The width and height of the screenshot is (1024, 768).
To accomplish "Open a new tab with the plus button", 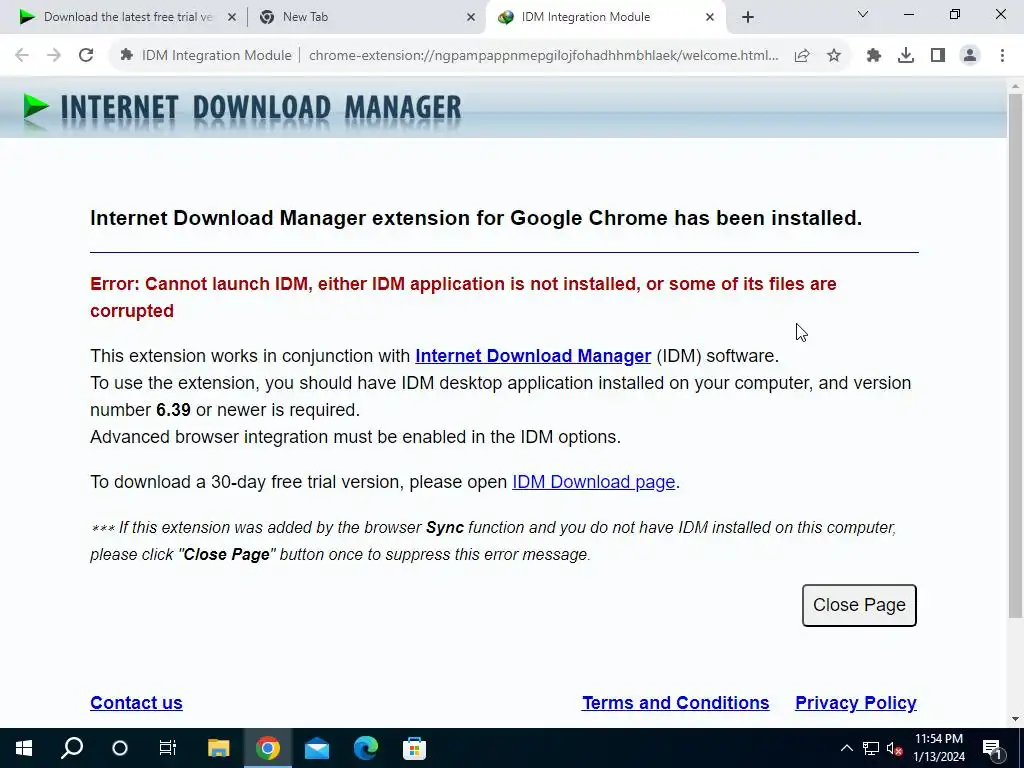I will [748, 18].
